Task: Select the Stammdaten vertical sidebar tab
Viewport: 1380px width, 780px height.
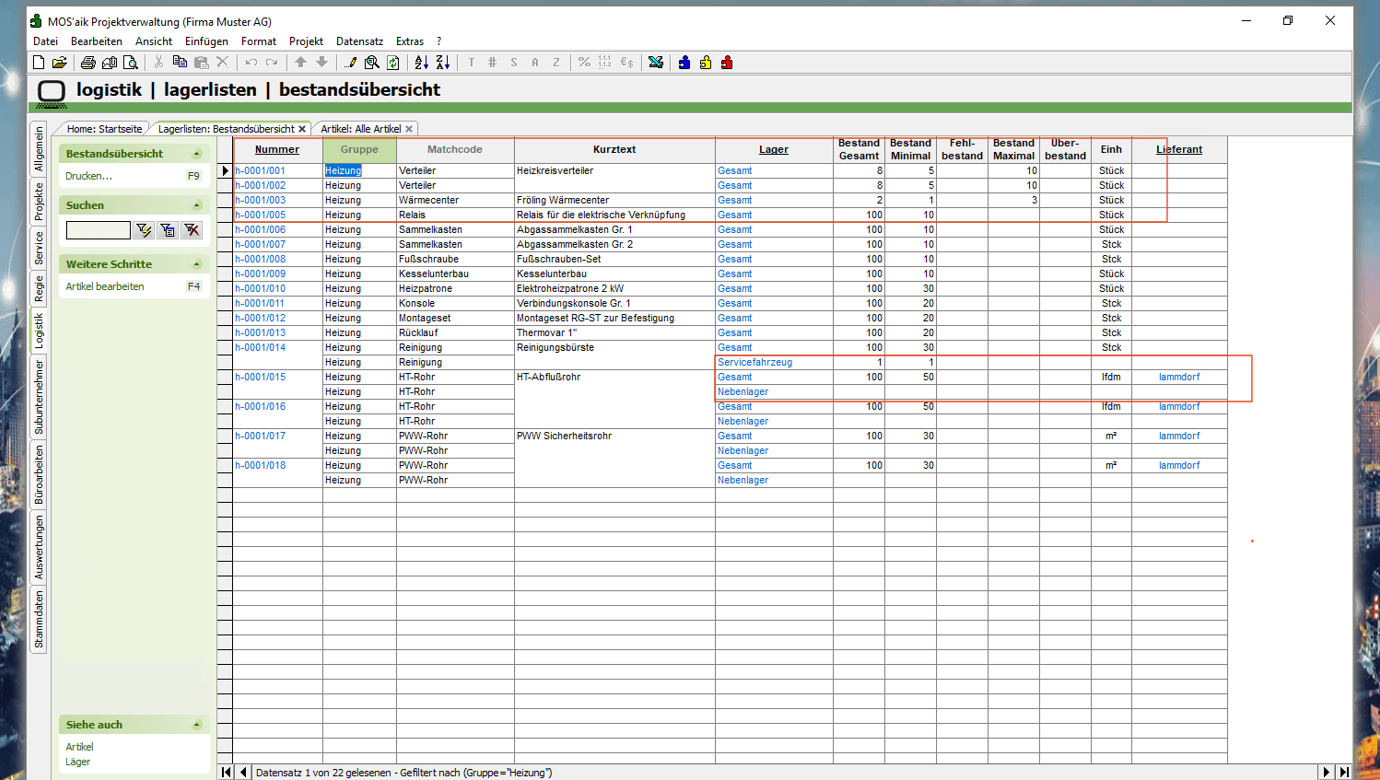Action: (39, 620)
